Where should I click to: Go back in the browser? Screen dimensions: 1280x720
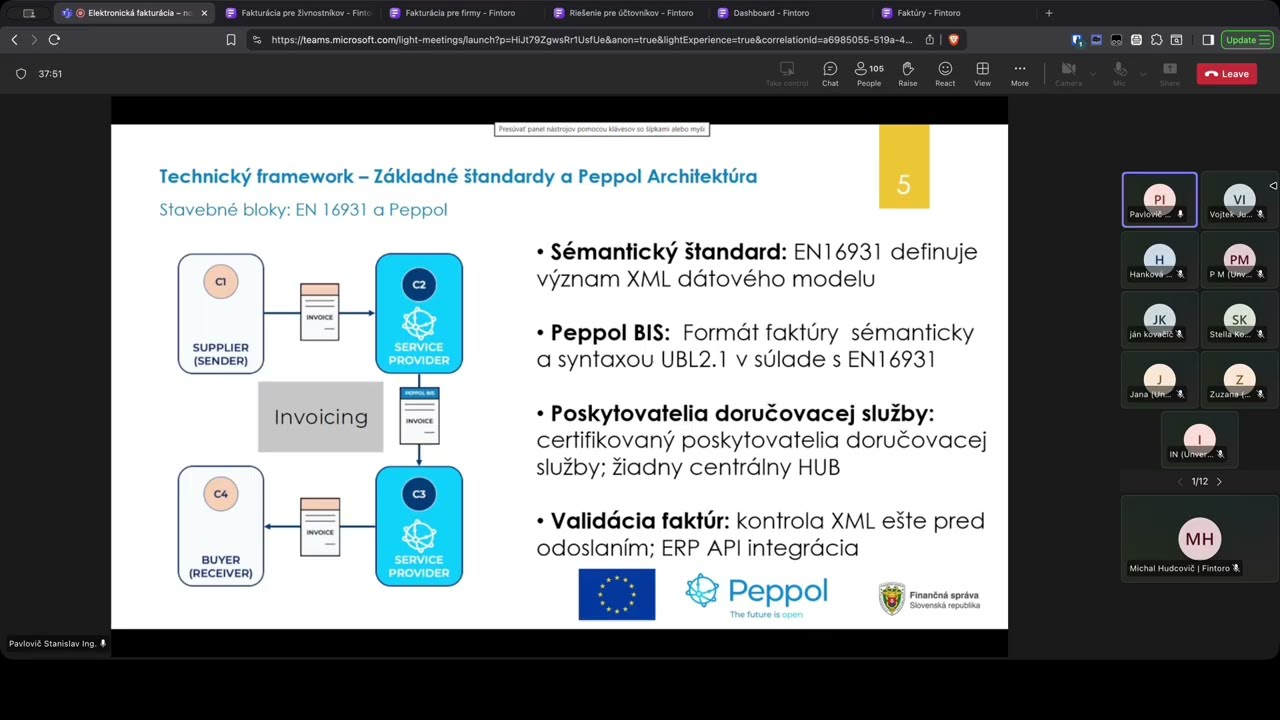(x=14, y=40)
